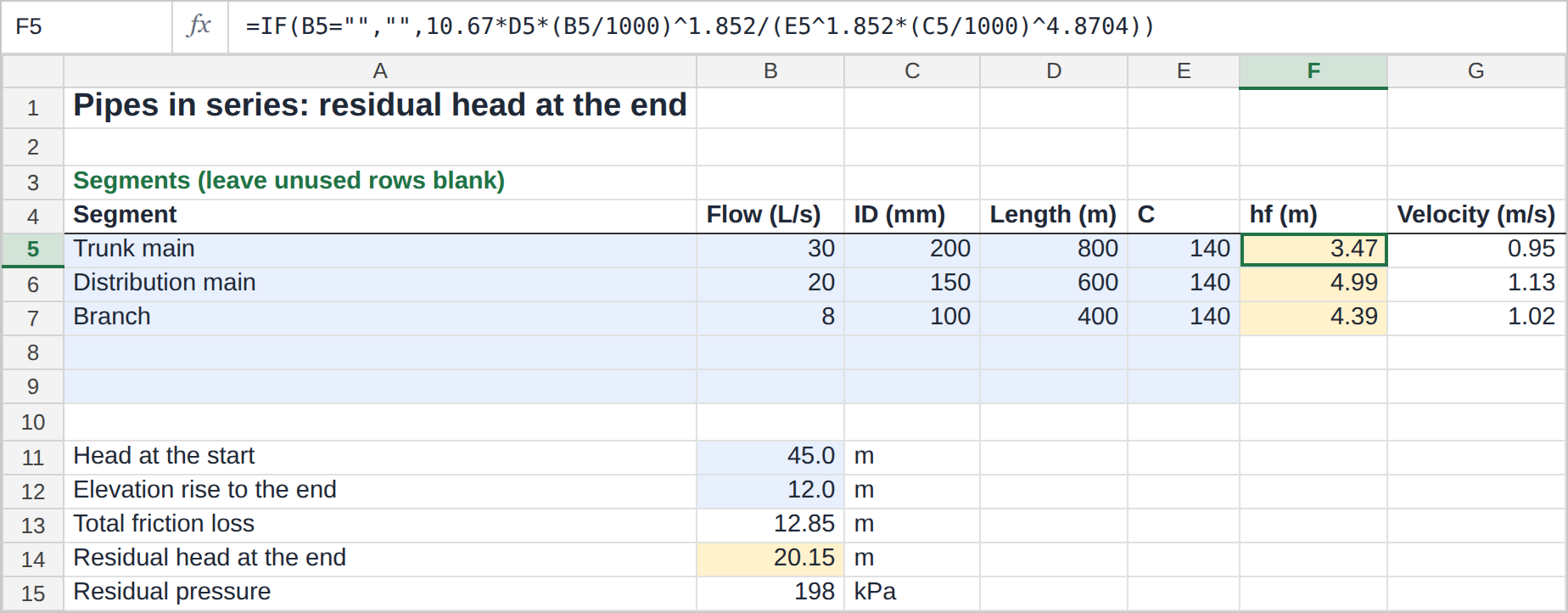Click the 'kPa' unit cell
Viewport: 1568px width, 613px height.
[912, 593]
